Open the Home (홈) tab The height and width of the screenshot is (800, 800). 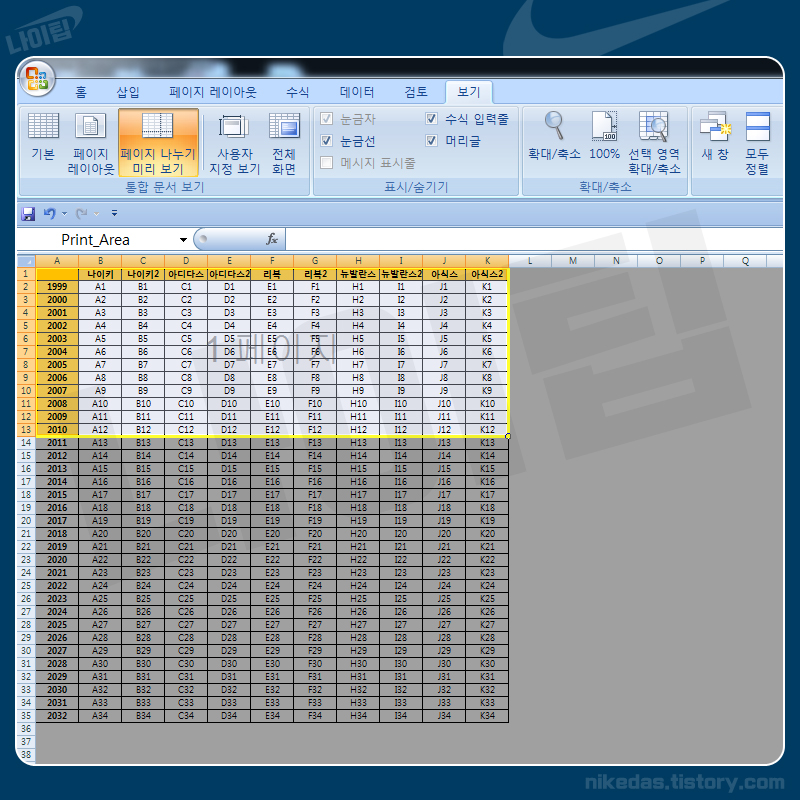(x=81, y=92)
